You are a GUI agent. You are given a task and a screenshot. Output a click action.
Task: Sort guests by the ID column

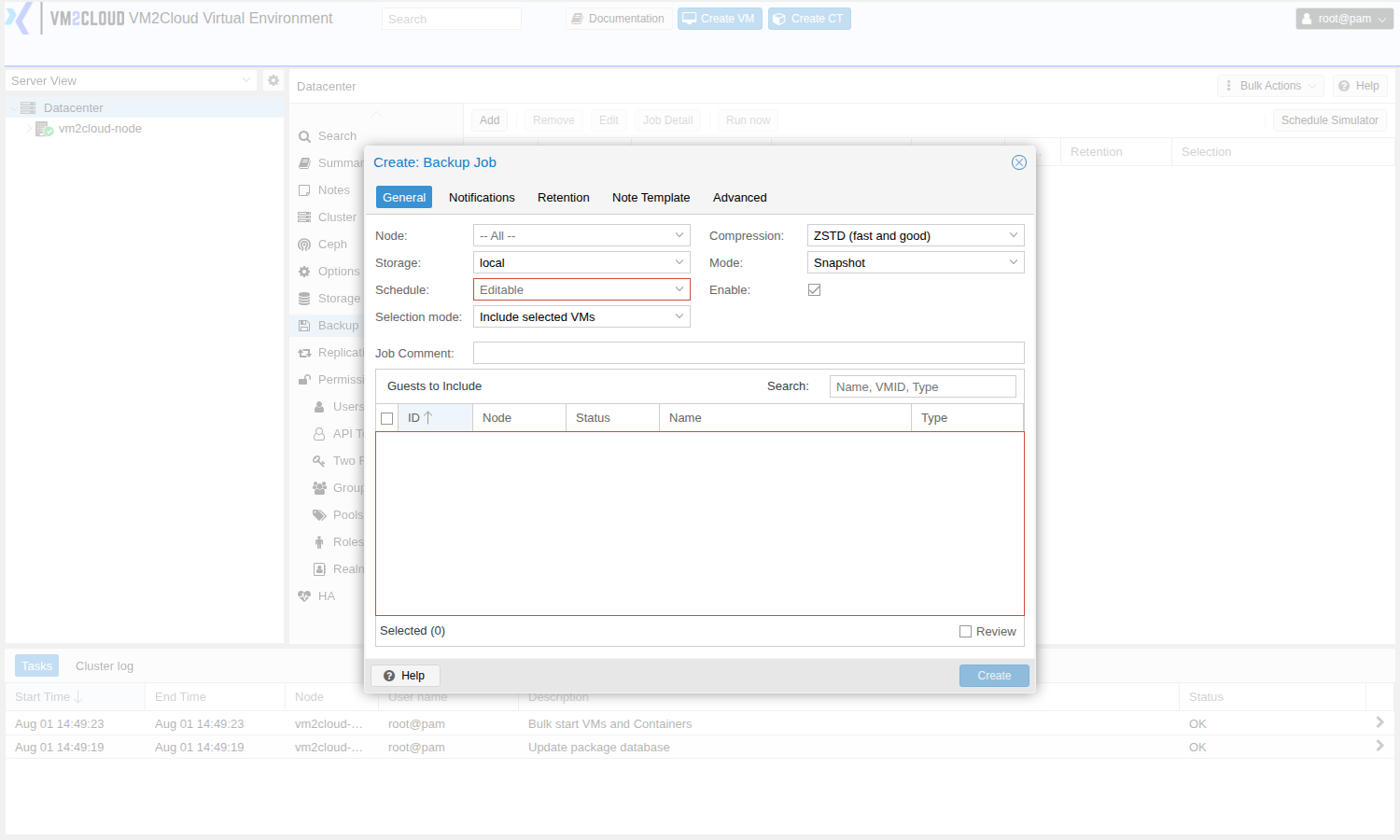(436, 418)
